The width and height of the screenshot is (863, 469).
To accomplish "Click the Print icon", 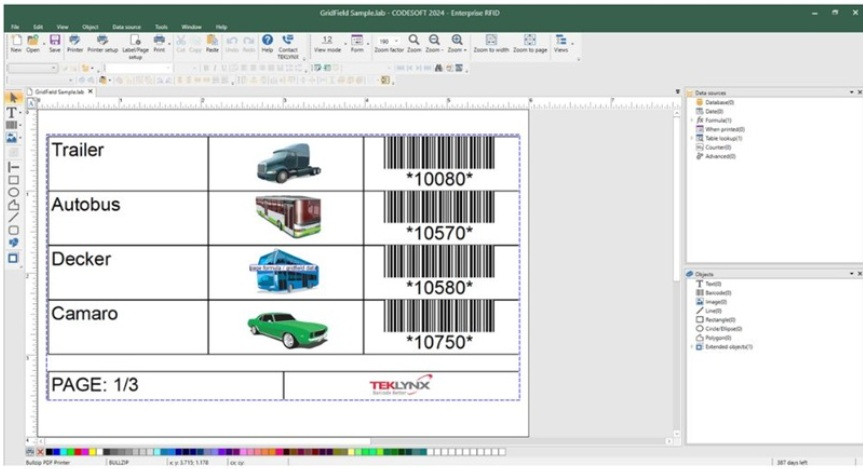I will [x=159, y=43].
